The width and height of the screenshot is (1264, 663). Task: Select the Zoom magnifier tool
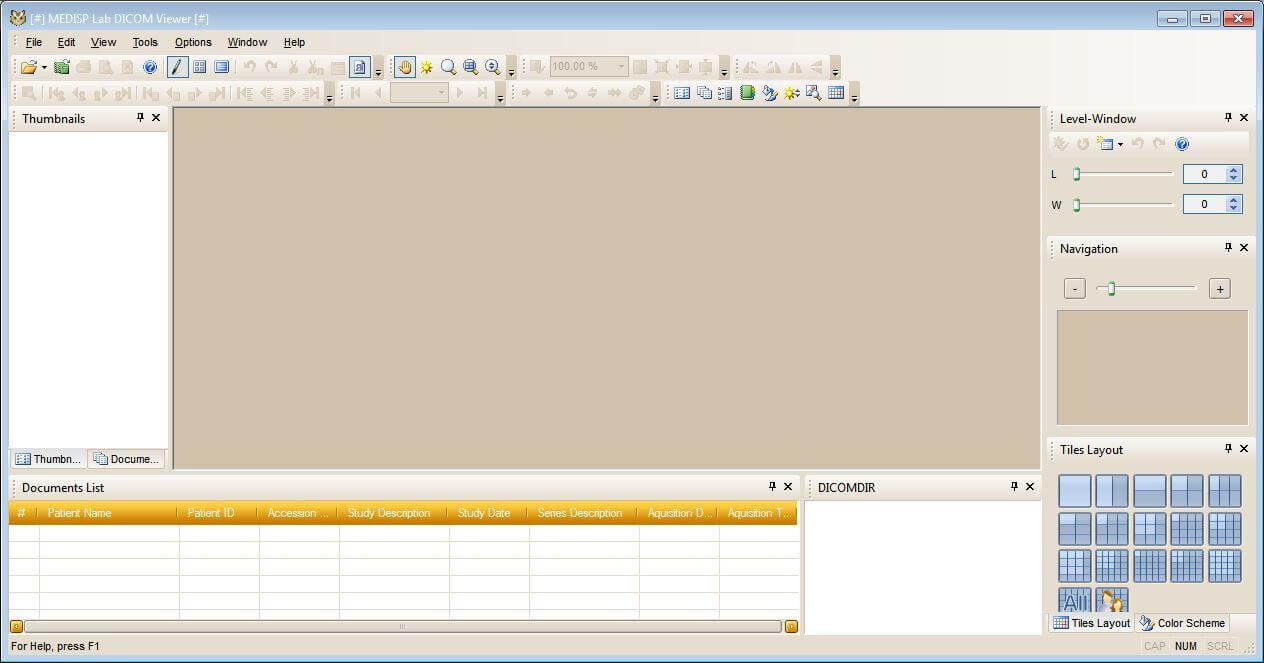[x=449, y=67]
